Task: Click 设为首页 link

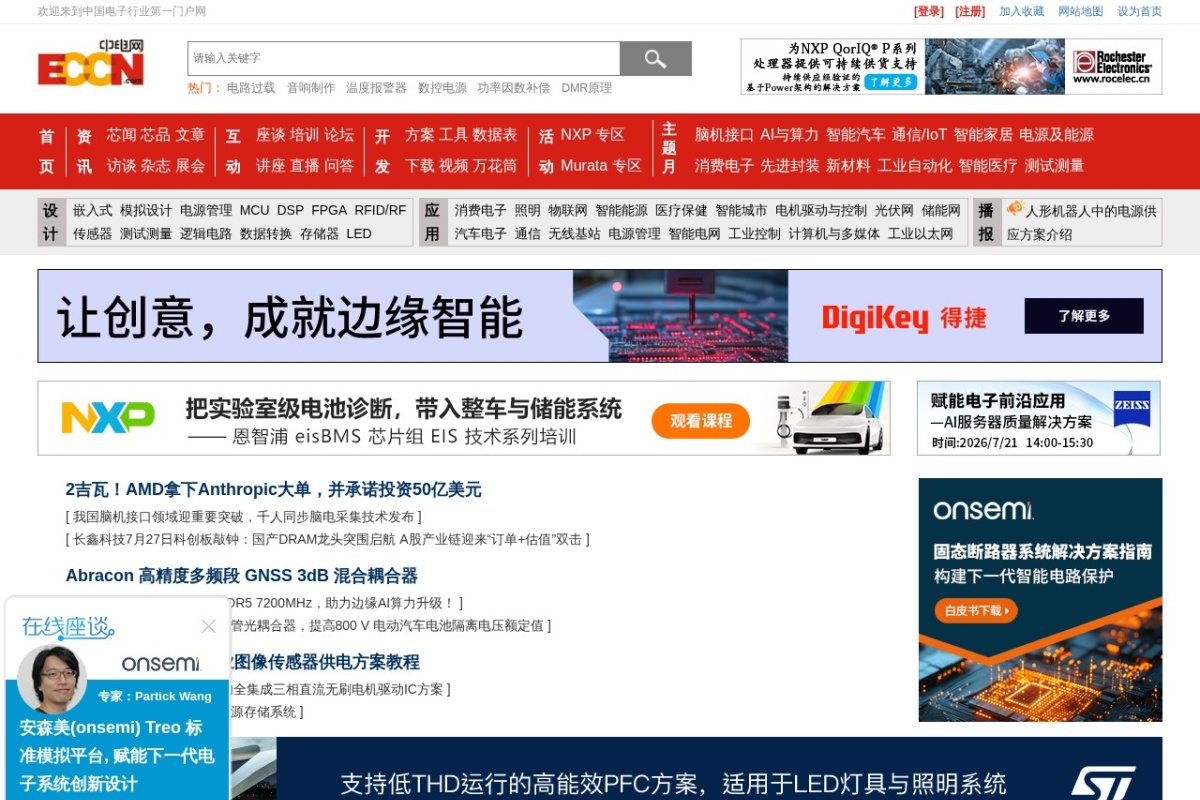Action: pos(1140,11)
